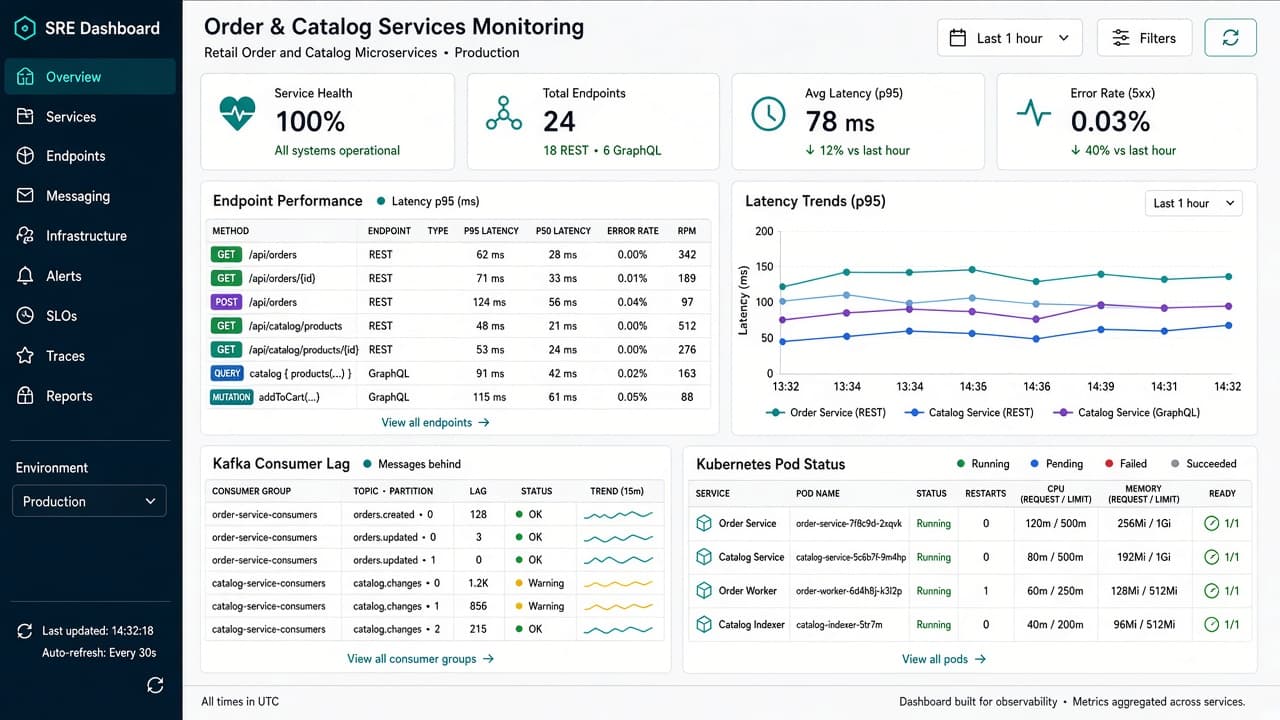Click the Total Endpoints nodes icon
This screenshot has height=720, width=1280.
click(x=504, y=114)
